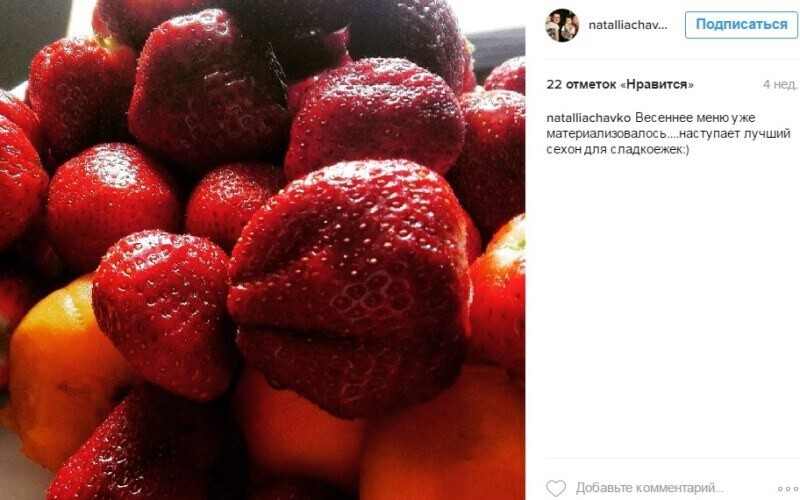800x500 pixels.
Task: Click the strawberry photo
Action: [262, 250]
